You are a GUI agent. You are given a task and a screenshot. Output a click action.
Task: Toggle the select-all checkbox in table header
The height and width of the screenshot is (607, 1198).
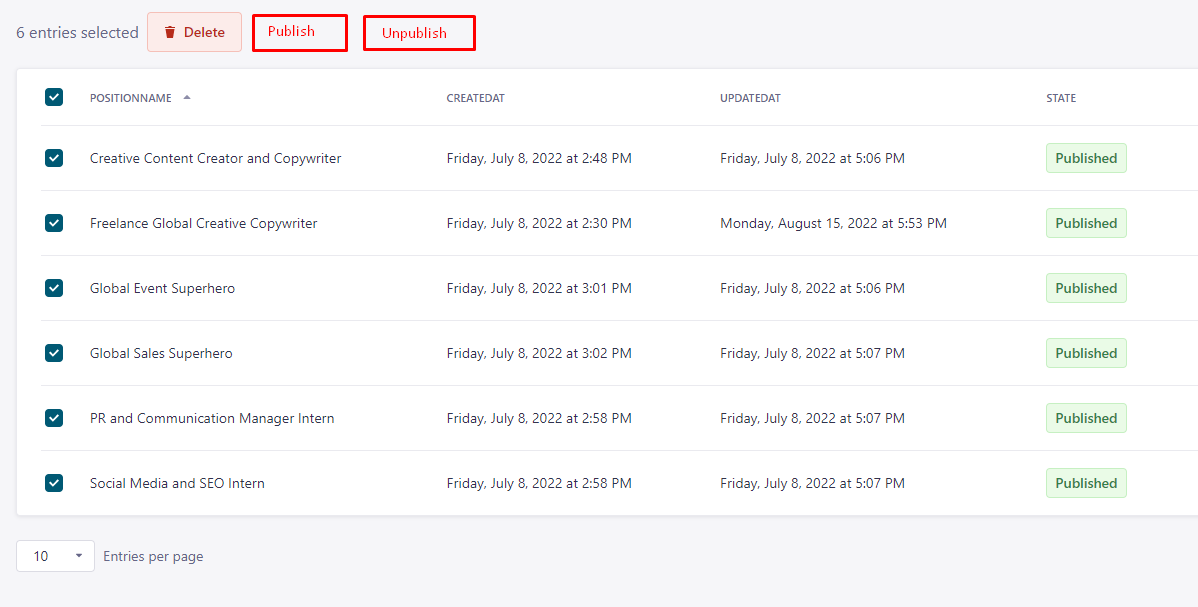click(x=54, y=97)
